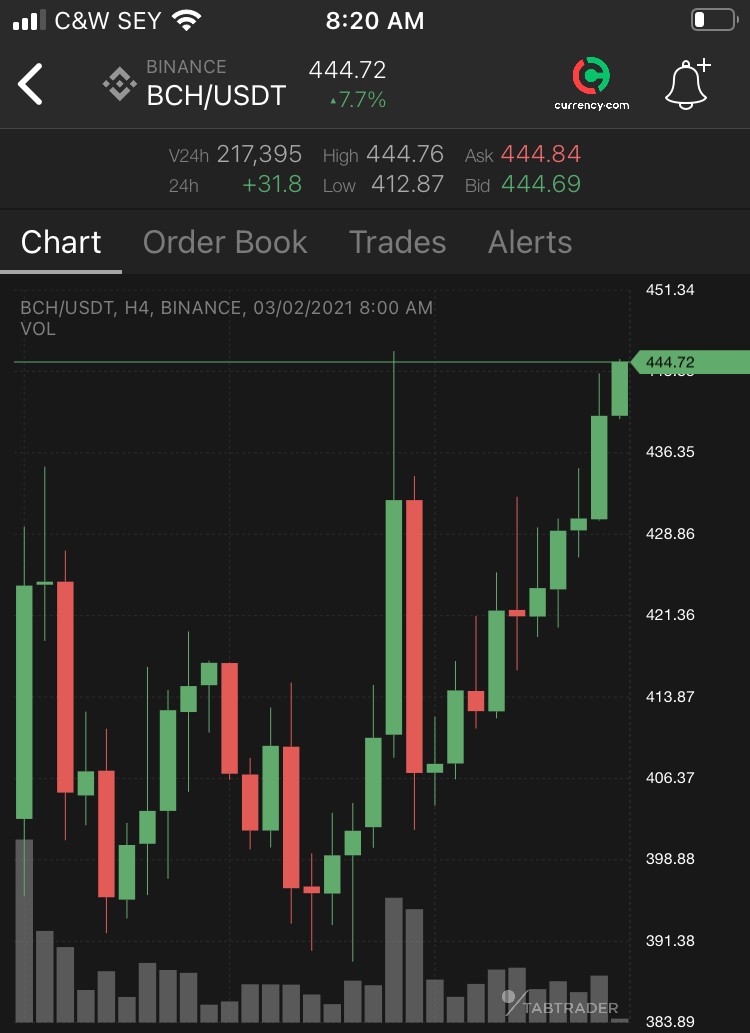The height and width of the screenshot is (1033, 750).
Task: Tap the Binance exchange logo
Action: [x=119, y=84]
